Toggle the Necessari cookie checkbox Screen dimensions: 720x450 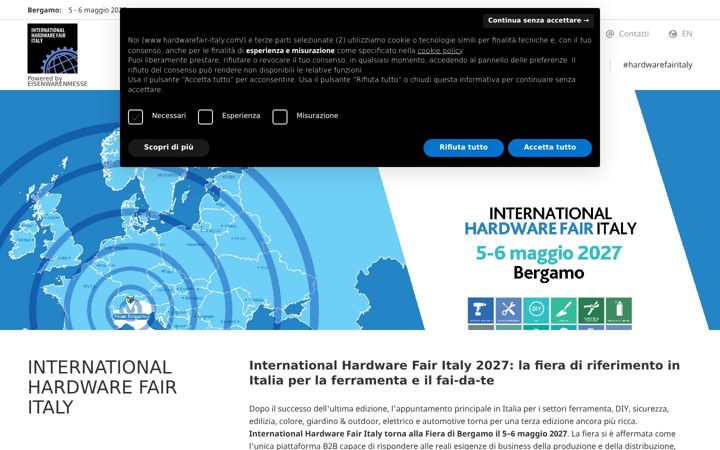point(135,117)
